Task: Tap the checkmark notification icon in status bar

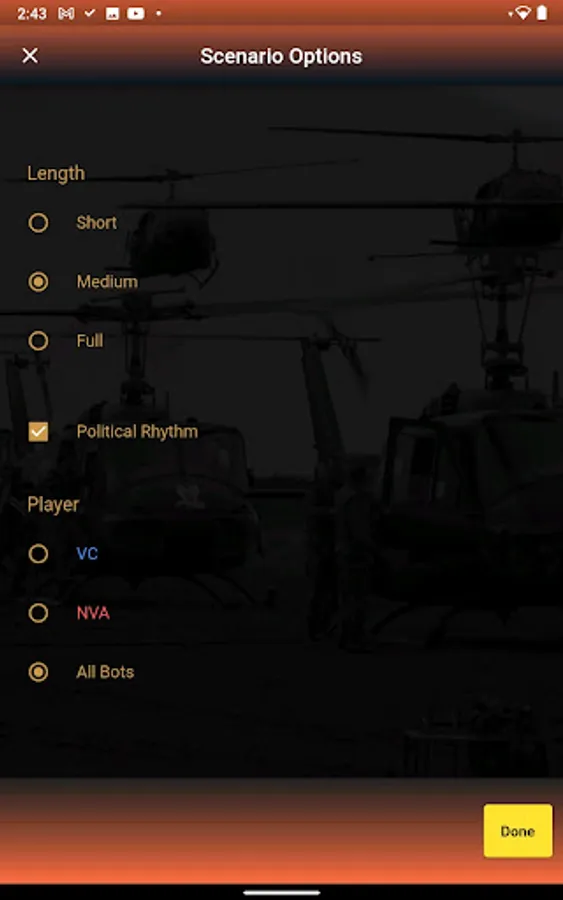Action: point(90,13)
